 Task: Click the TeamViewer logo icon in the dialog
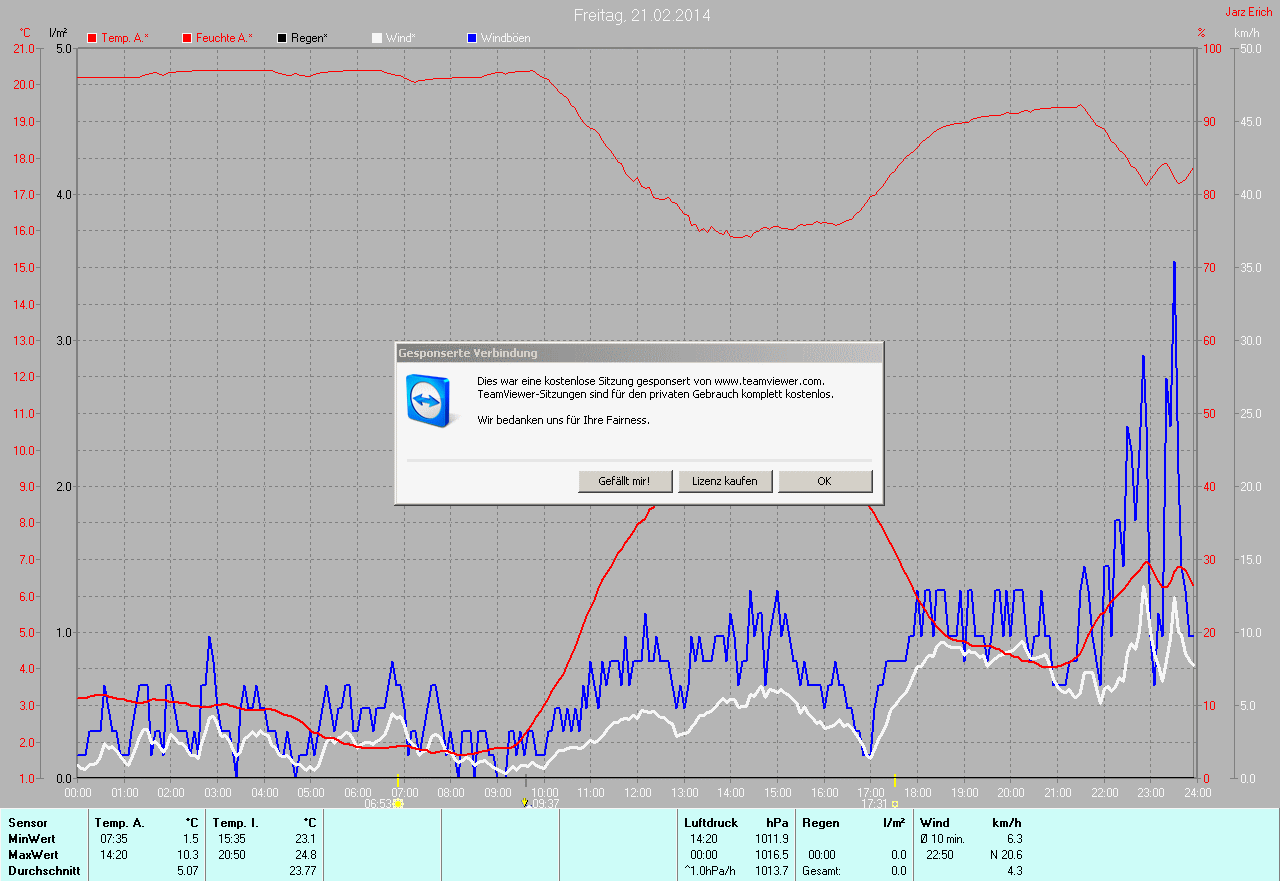click(x=433, y=400)
